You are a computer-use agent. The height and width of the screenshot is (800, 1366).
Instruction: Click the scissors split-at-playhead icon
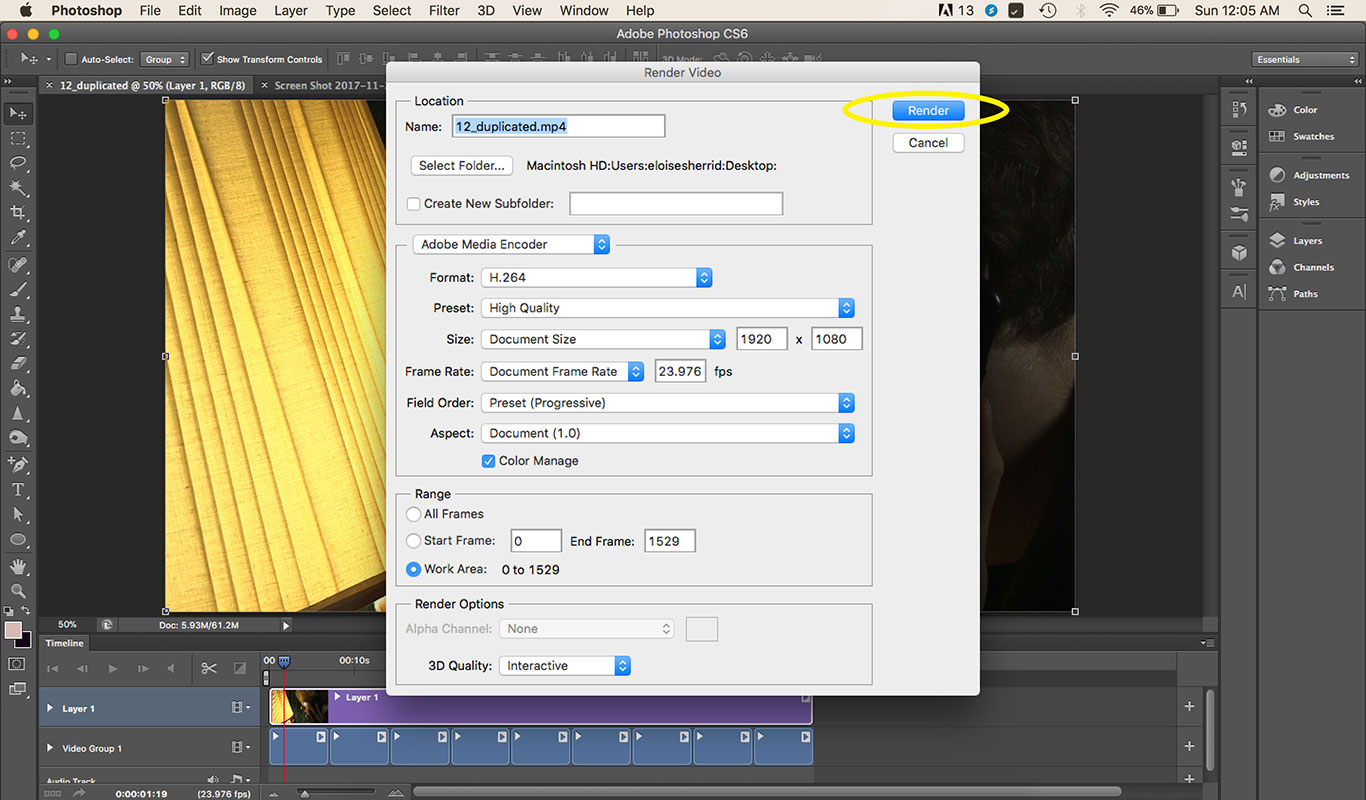click(x=209, y=668)
